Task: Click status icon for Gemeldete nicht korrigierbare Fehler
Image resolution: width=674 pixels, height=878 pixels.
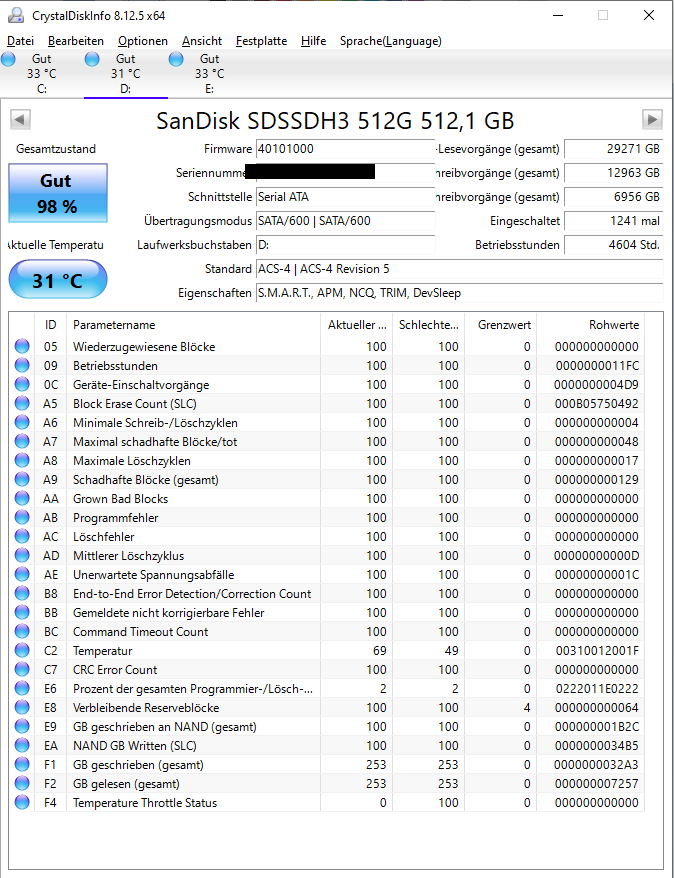Action: tap(22, 613)
